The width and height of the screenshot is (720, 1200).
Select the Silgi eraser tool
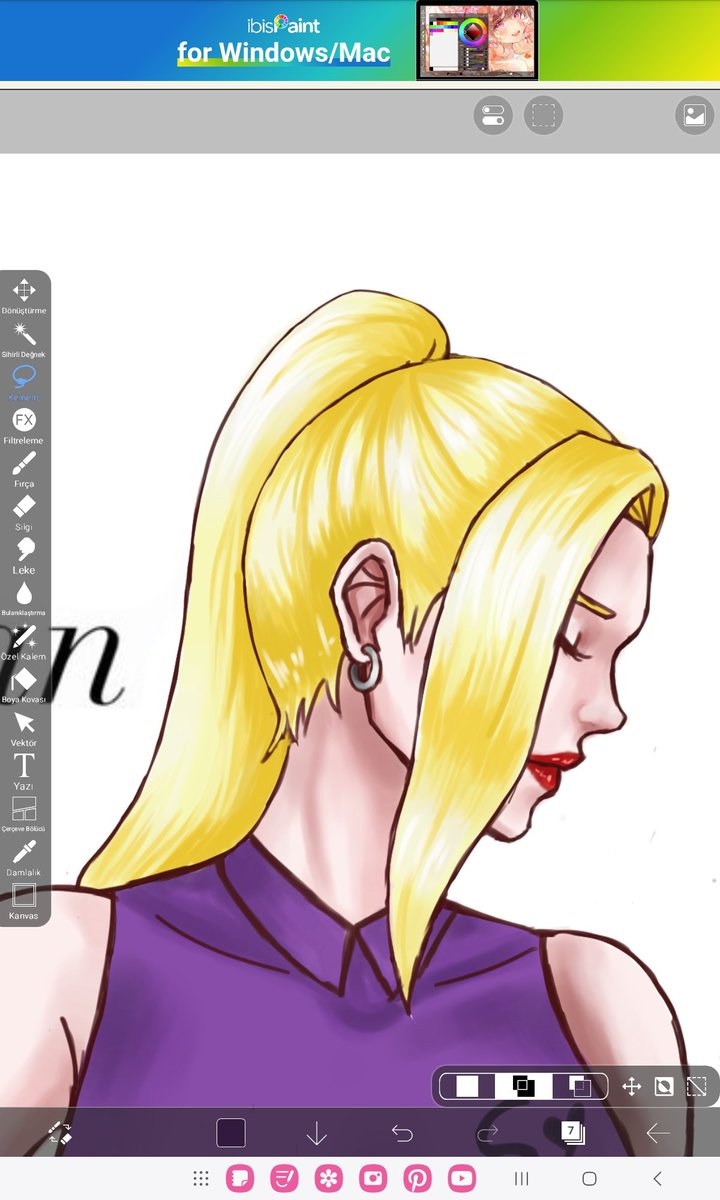(24, 511)
